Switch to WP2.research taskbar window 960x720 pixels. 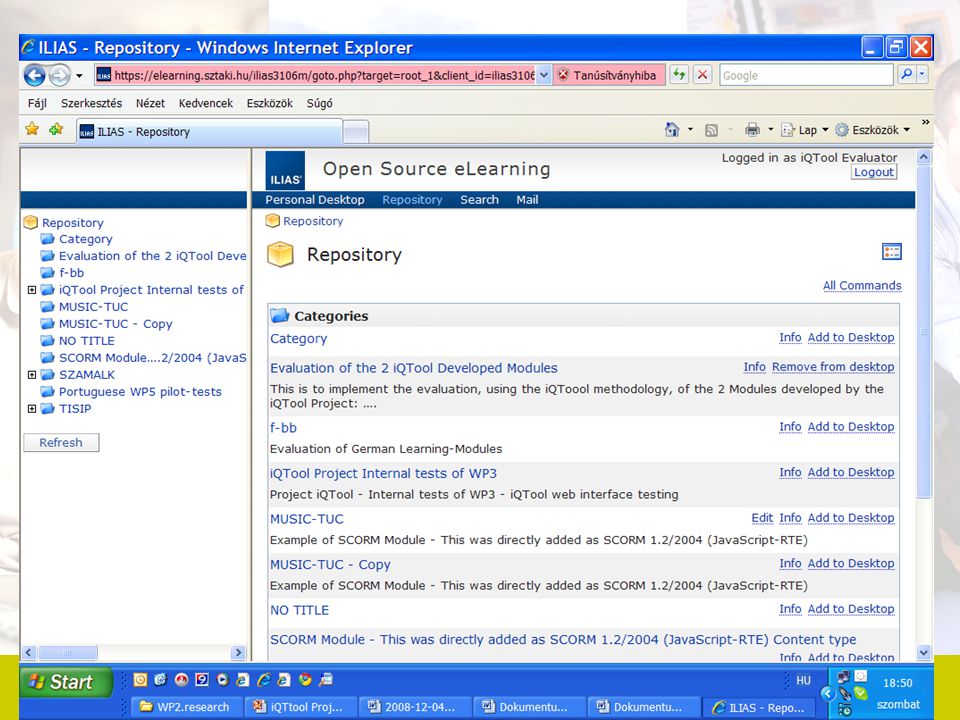186,707
